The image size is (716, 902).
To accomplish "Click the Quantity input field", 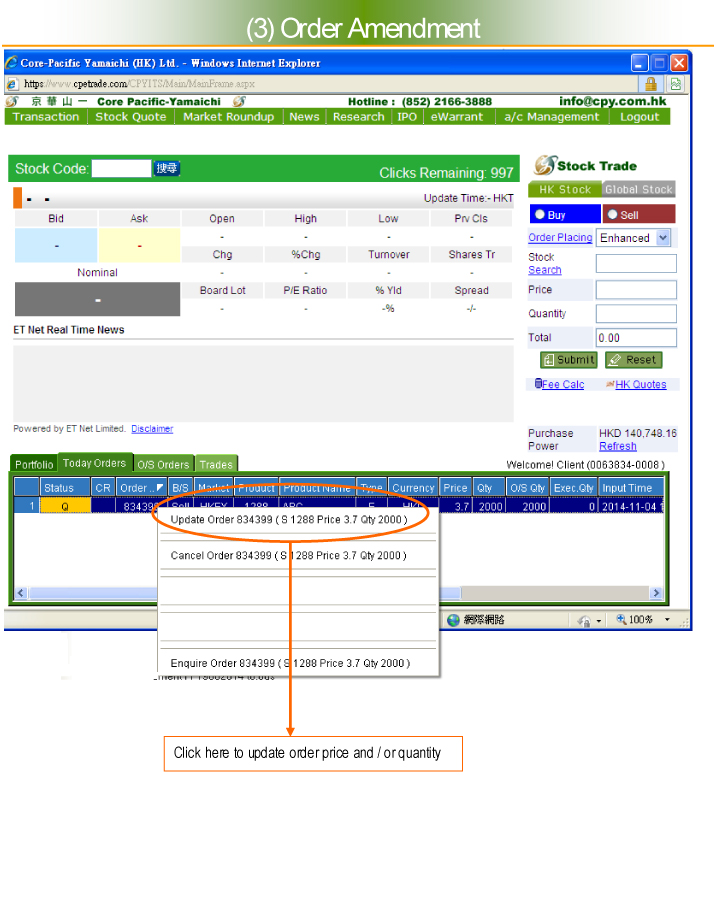I will point(636,313).
